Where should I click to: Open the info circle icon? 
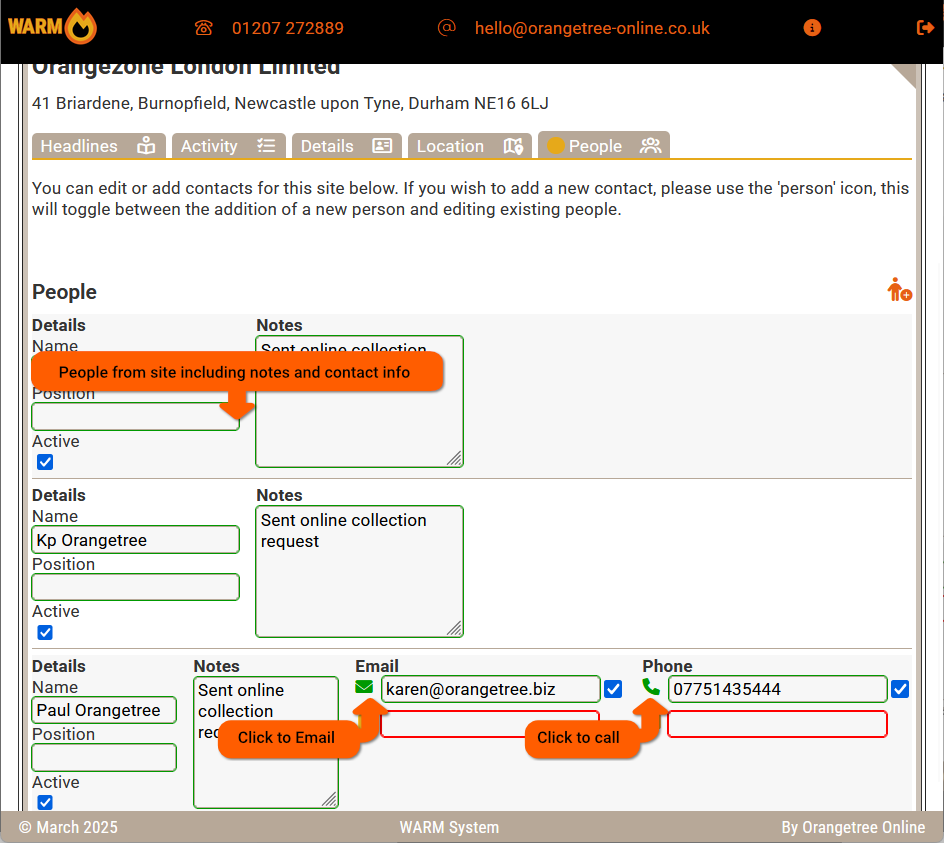(812, 28)
